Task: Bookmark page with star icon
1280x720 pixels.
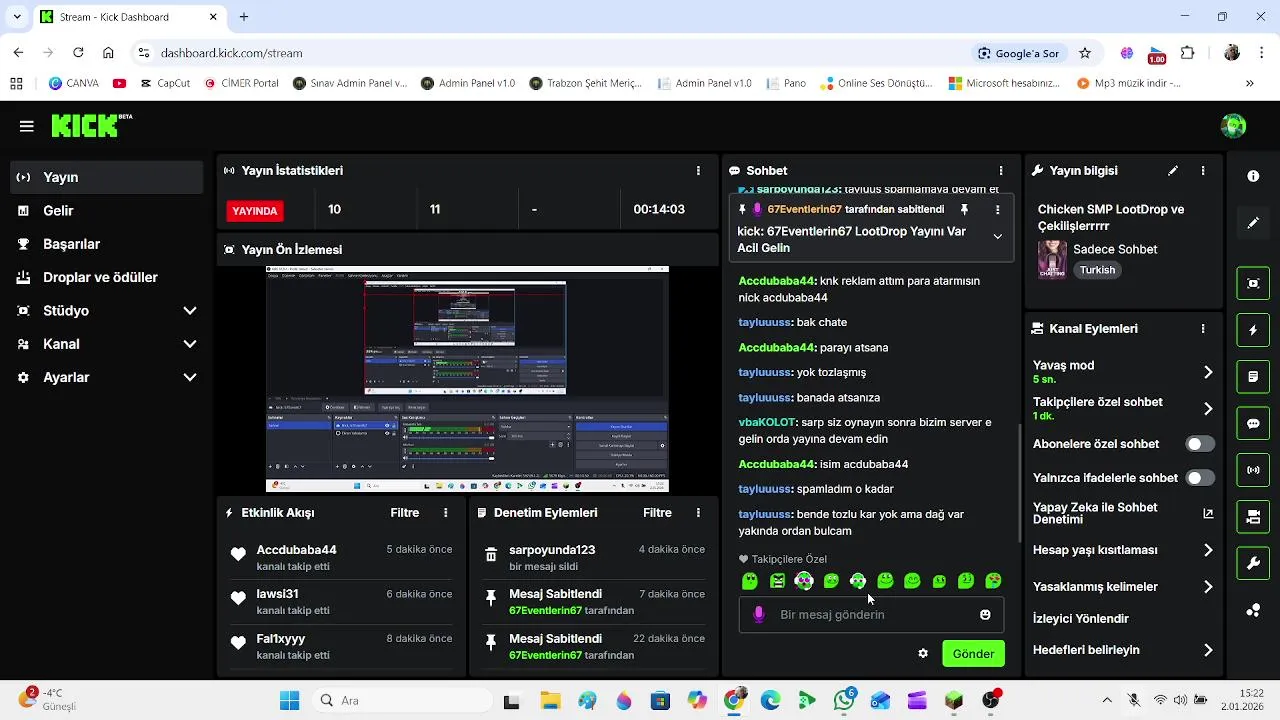Action: pyautogui.click(x=1085, y=53)
